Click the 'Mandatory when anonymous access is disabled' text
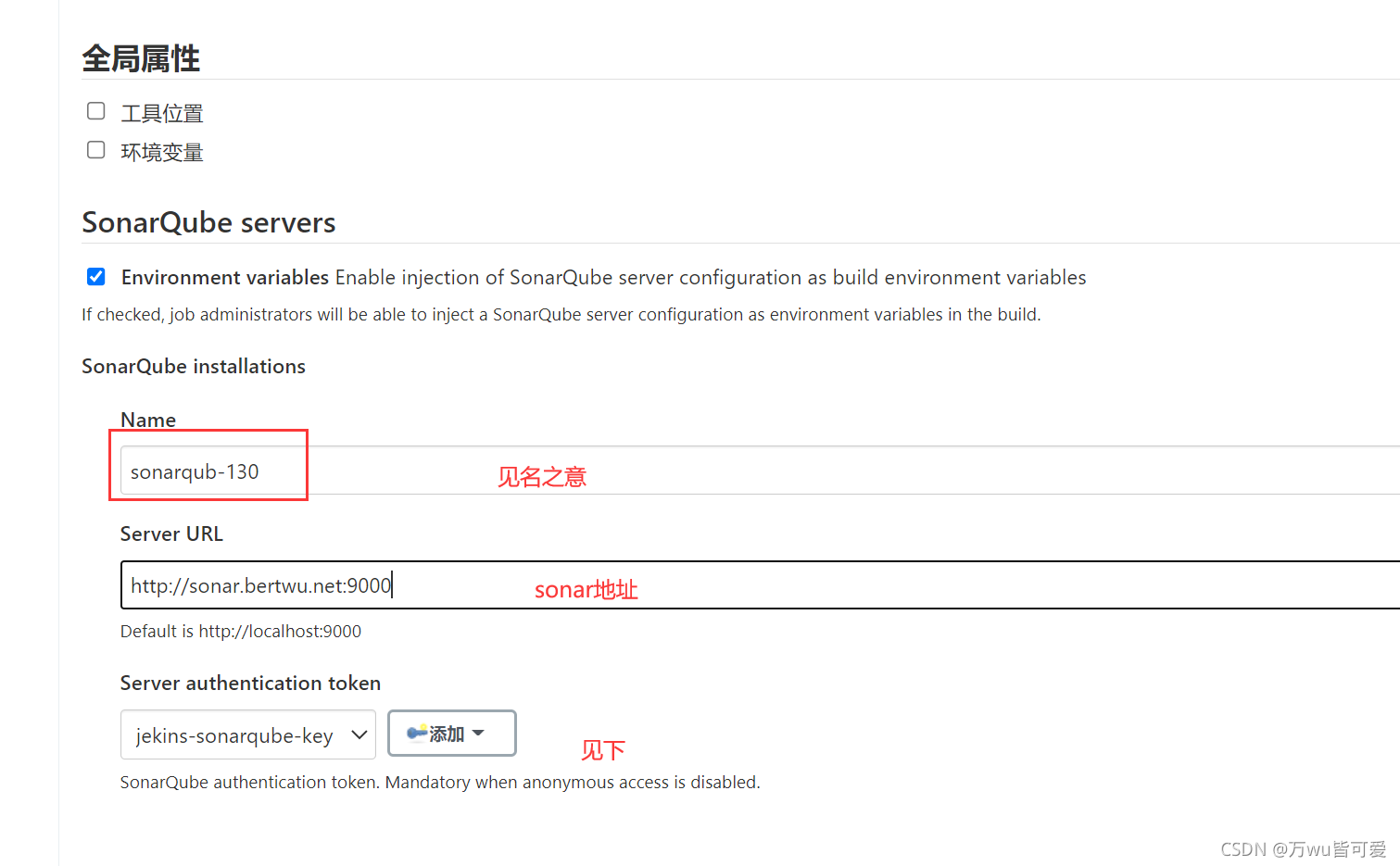 pyautogui.click(x=573, y=782)
